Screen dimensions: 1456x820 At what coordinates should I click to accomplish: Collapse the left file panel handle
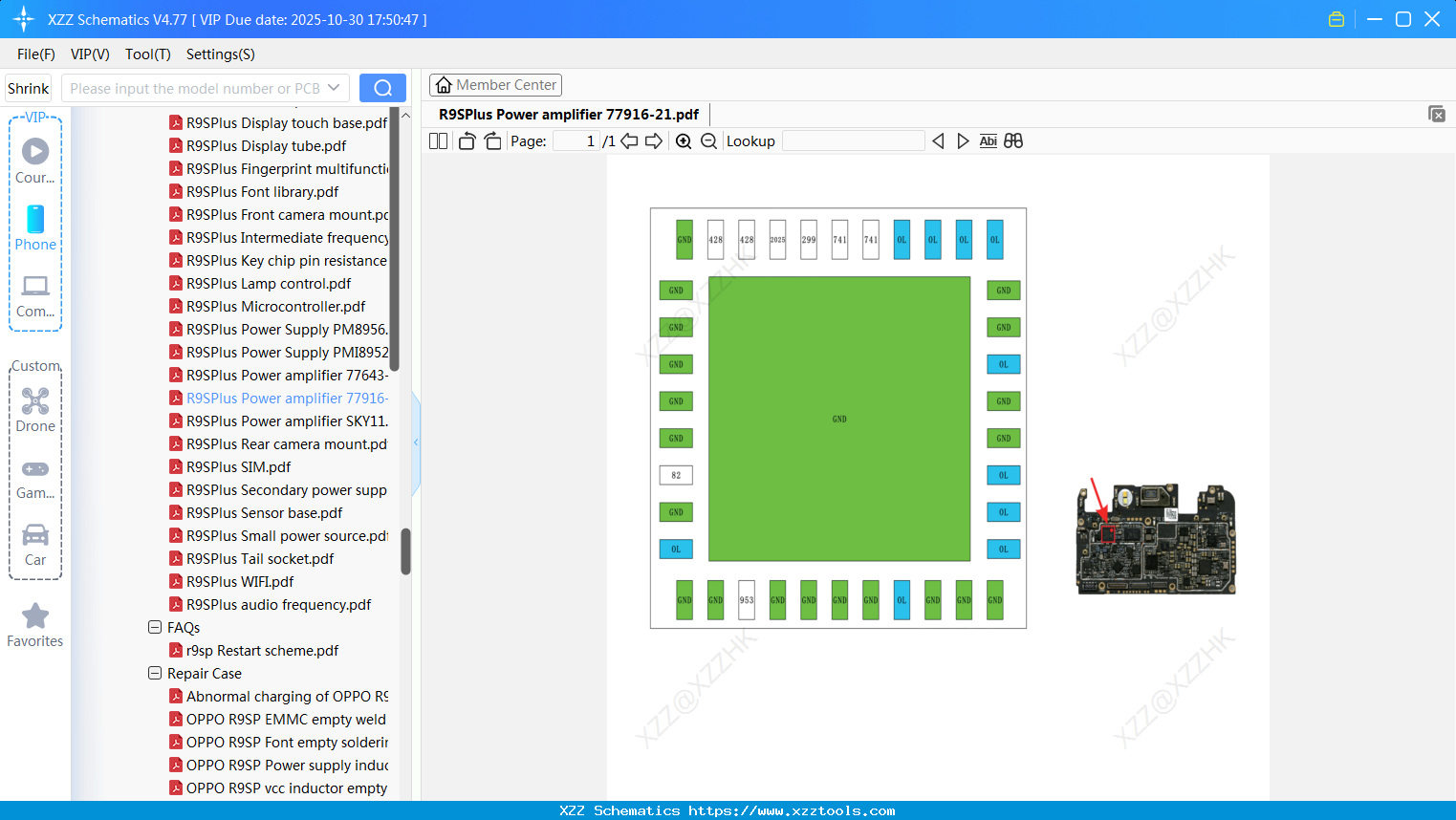[x=416, y=442]
